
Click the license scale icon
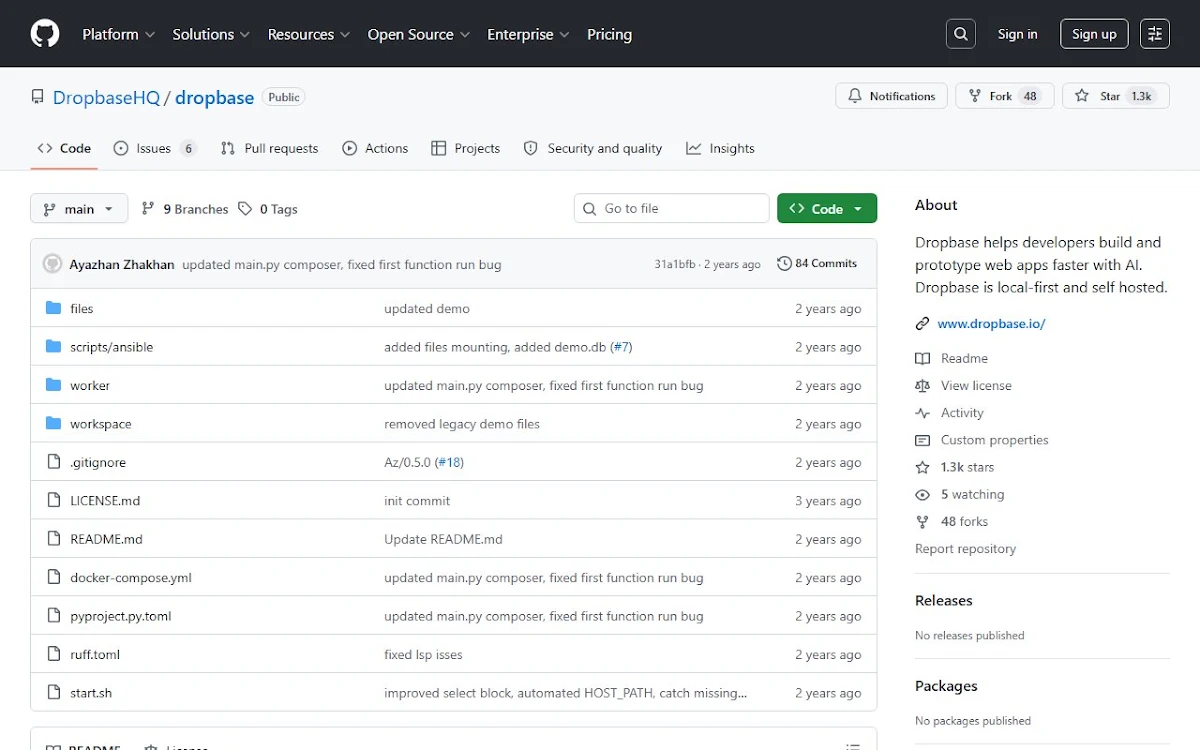point(923,385)
